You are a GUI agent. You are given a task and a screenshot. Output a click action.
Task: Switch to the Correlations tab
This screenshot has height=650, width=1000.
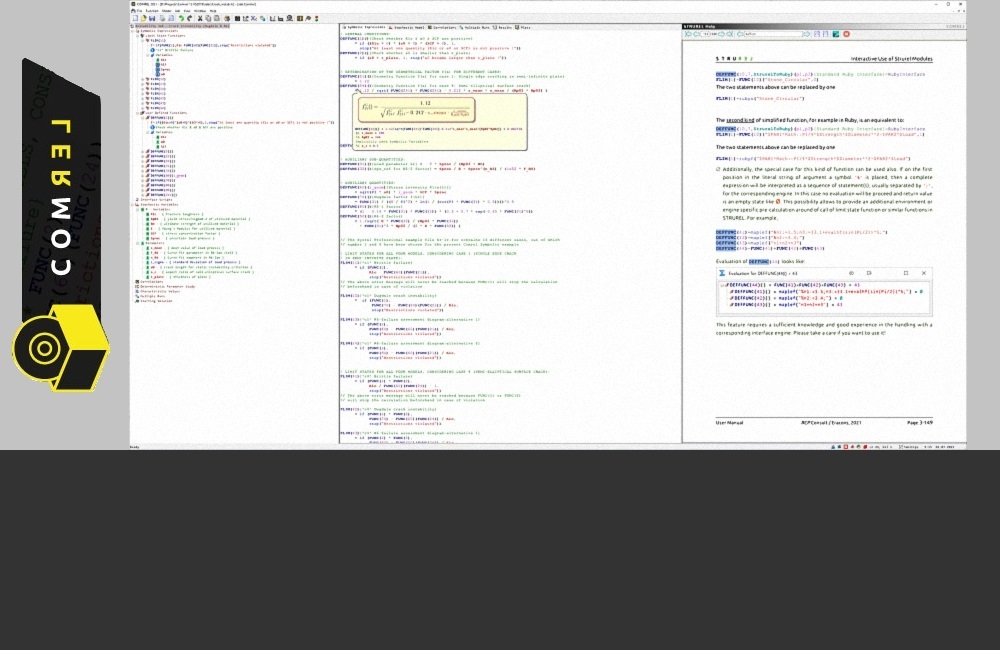442,27
